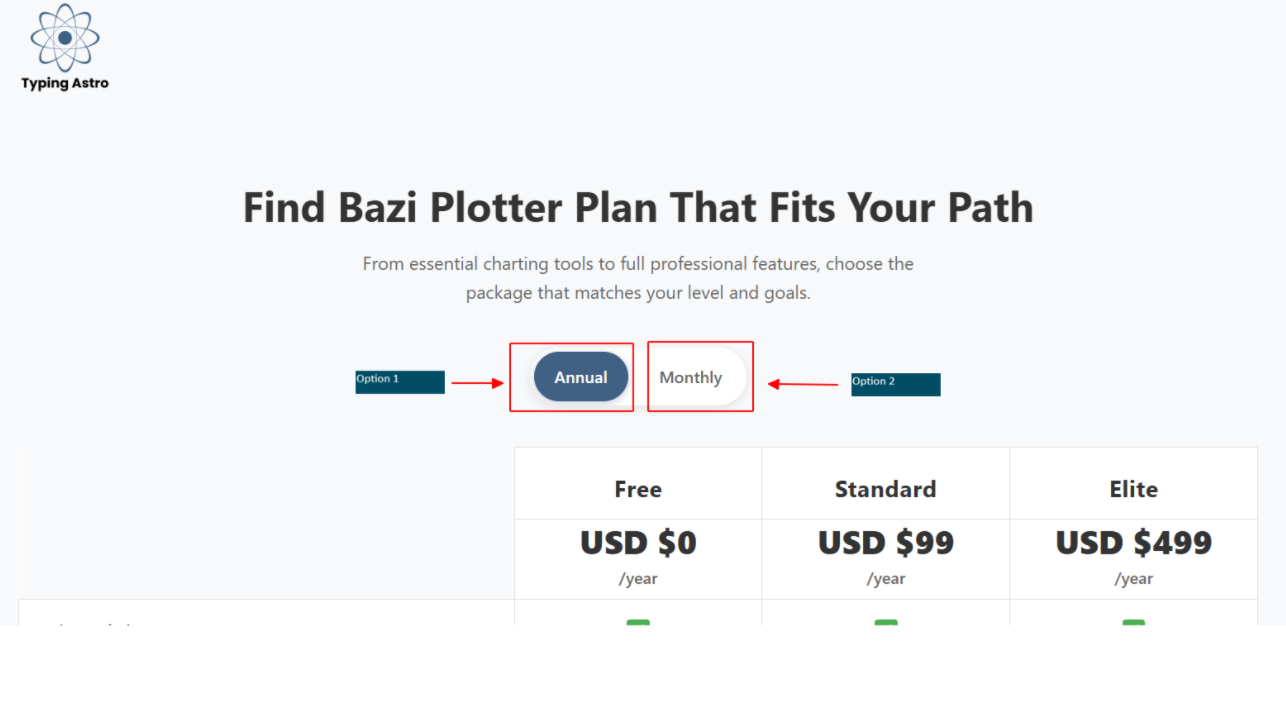The image size is (1286, 703).
Task: Click the Typing Astro atom logo
Action: tap(65, 38)
